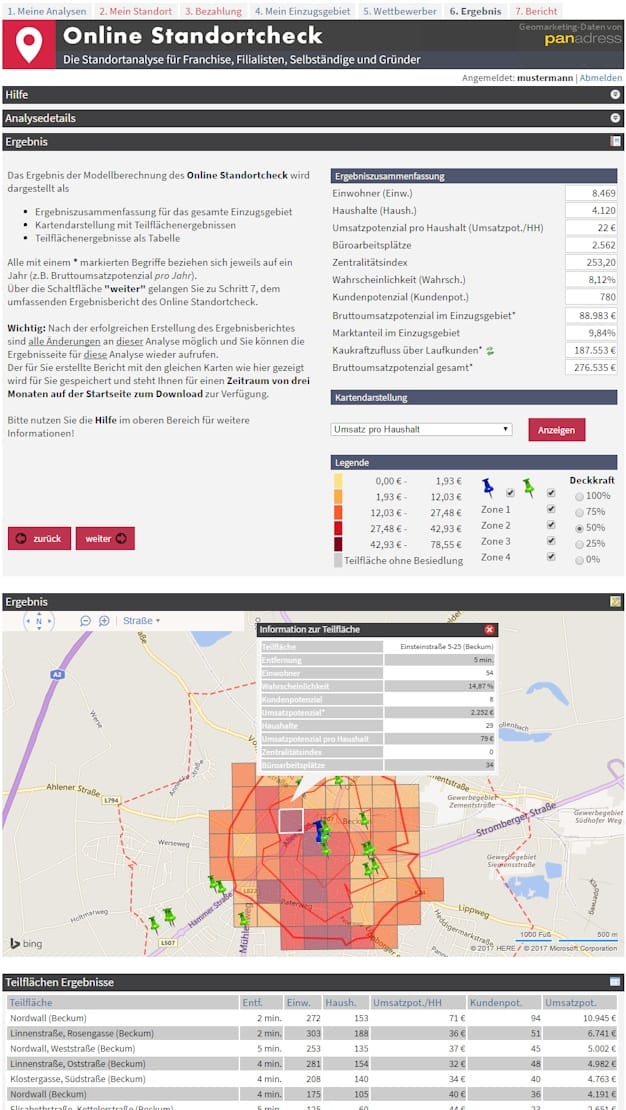Toggle the blue pushpin checkbox
Image resolution: width=626 pixels, height=1110 pixels.
(x=511, y=493)
